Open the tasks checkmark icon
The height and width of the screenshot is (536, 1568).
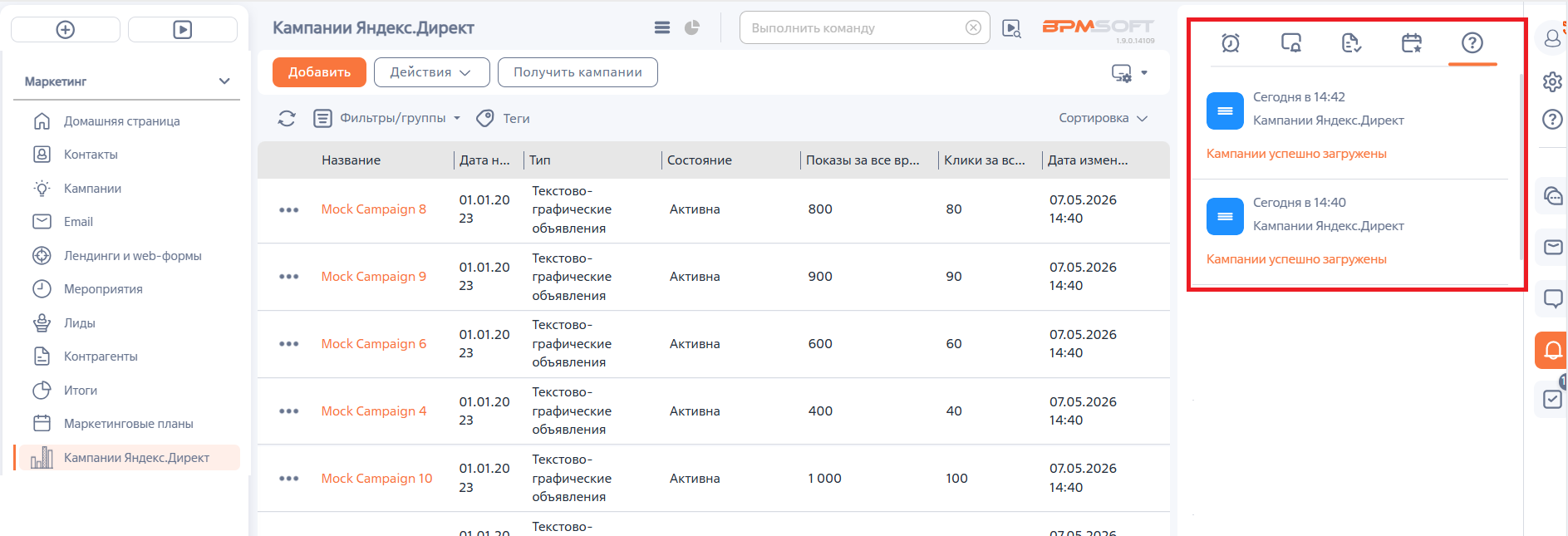coord(1552,400)
